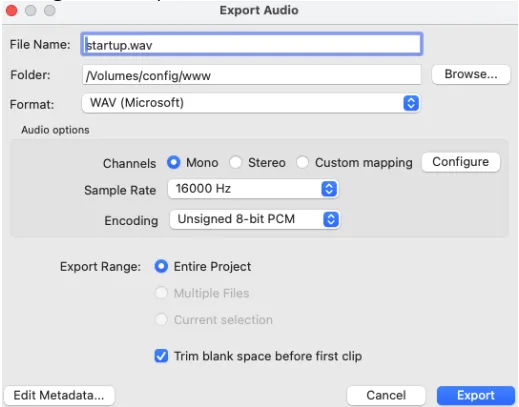Click the Audio options label
The image size is (519, 407).
[55, 130]
